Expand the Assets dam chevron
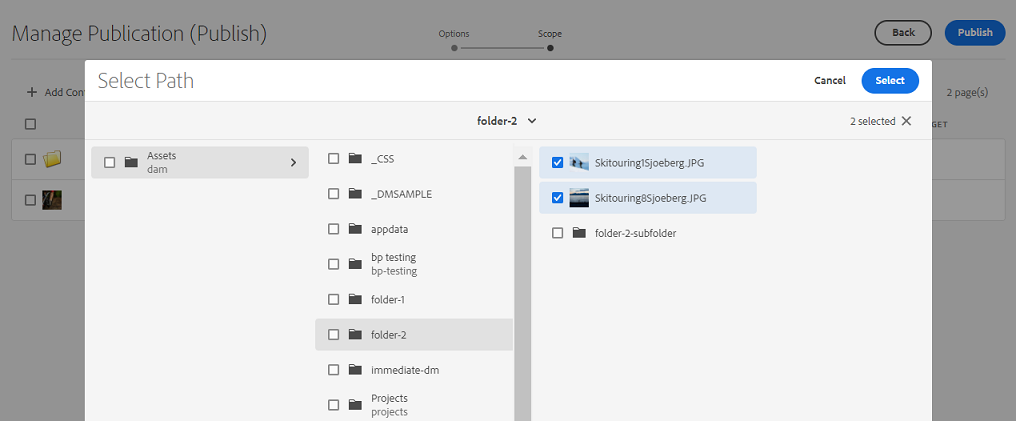Viewport: 1016px width, 421px height. pos(293,162)
